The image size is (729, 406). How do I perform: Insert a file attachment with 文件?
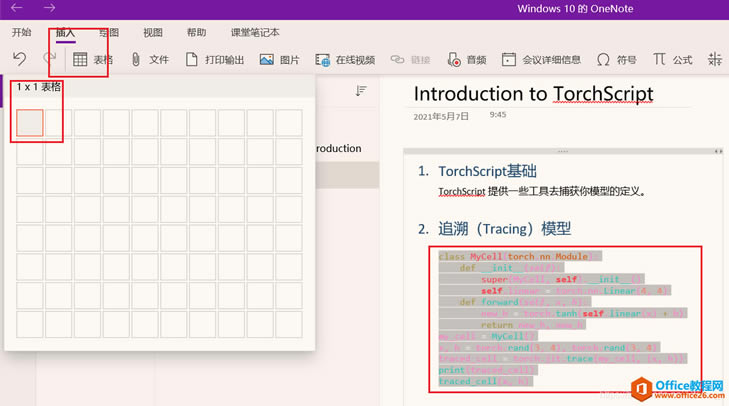click(x=149, y=60)
